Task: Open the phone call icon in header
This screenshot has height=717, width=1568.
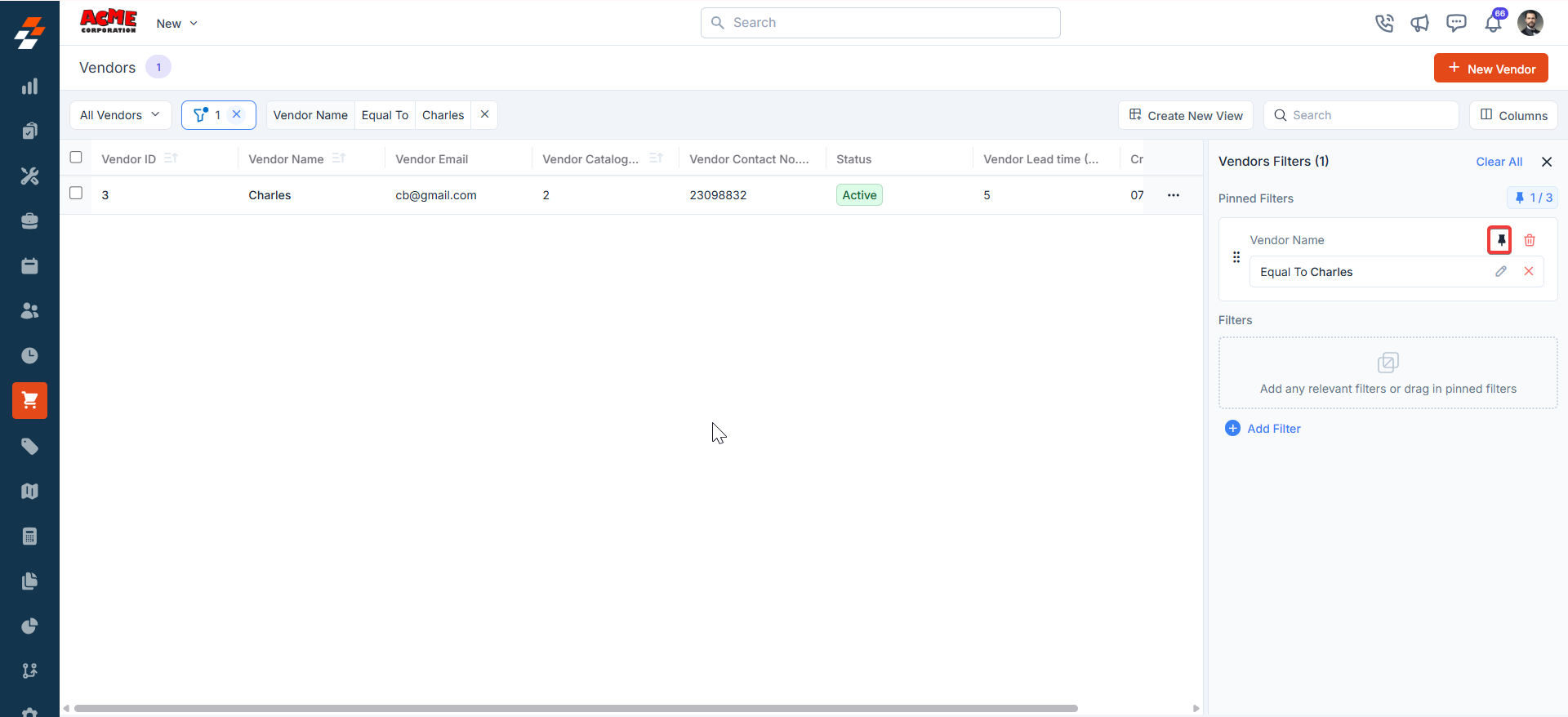Action: (1384, 23)
